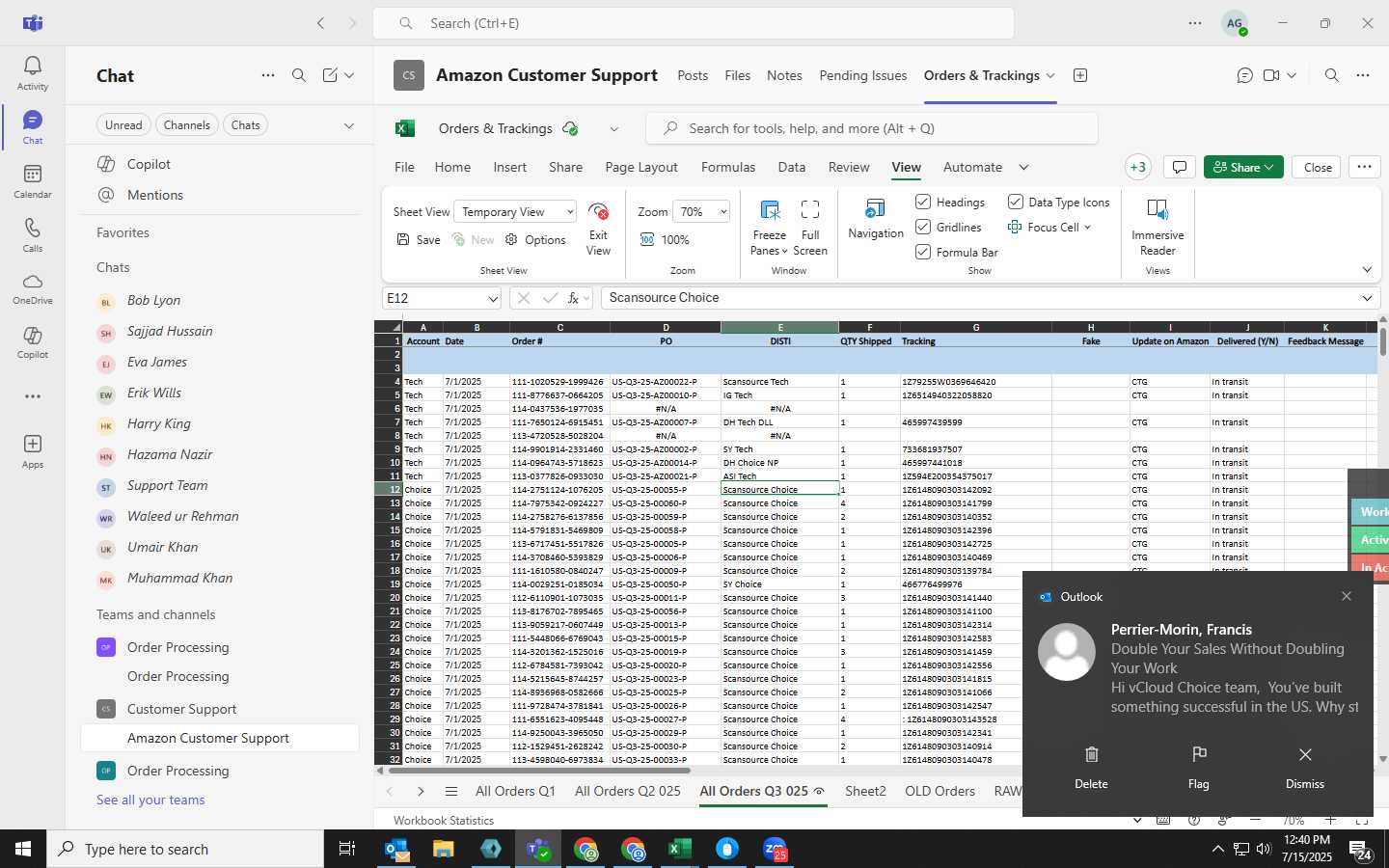1389x868 pixels.
Task: Save the temporary sheet view
Action: [419, 240]
